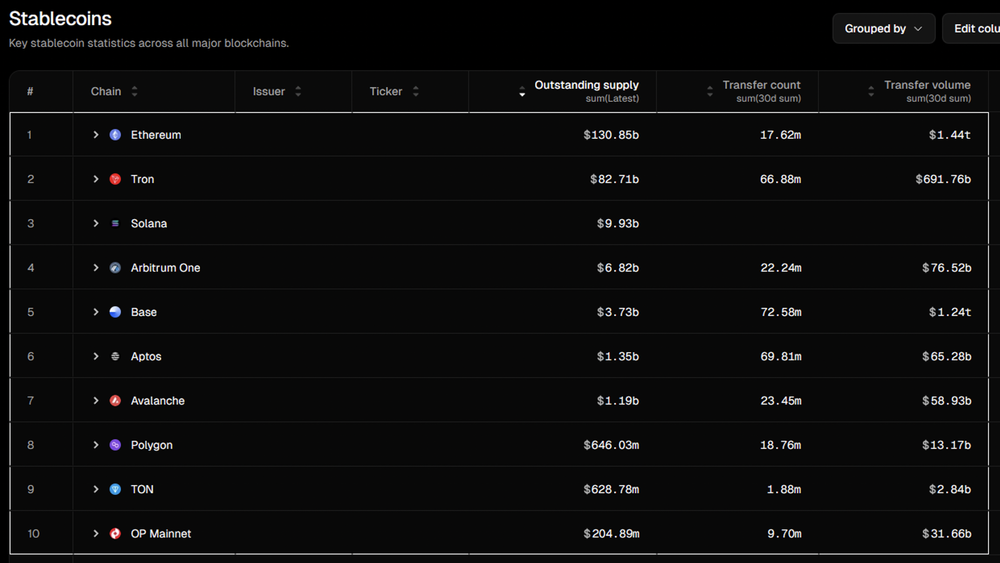1000x563 pixels.
Task: Click the Ticker column header
Action: tap(386, 91)
